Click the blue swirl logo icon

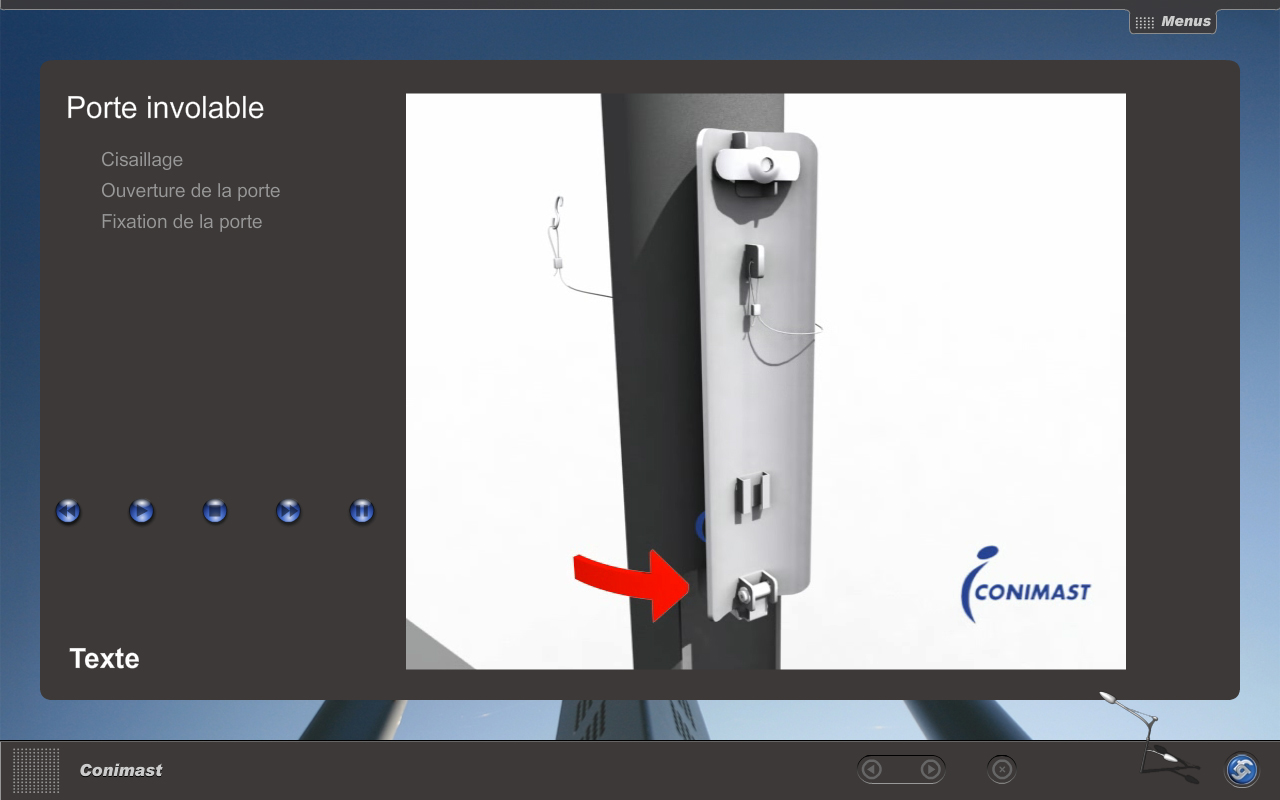[x=1242, y=770]
